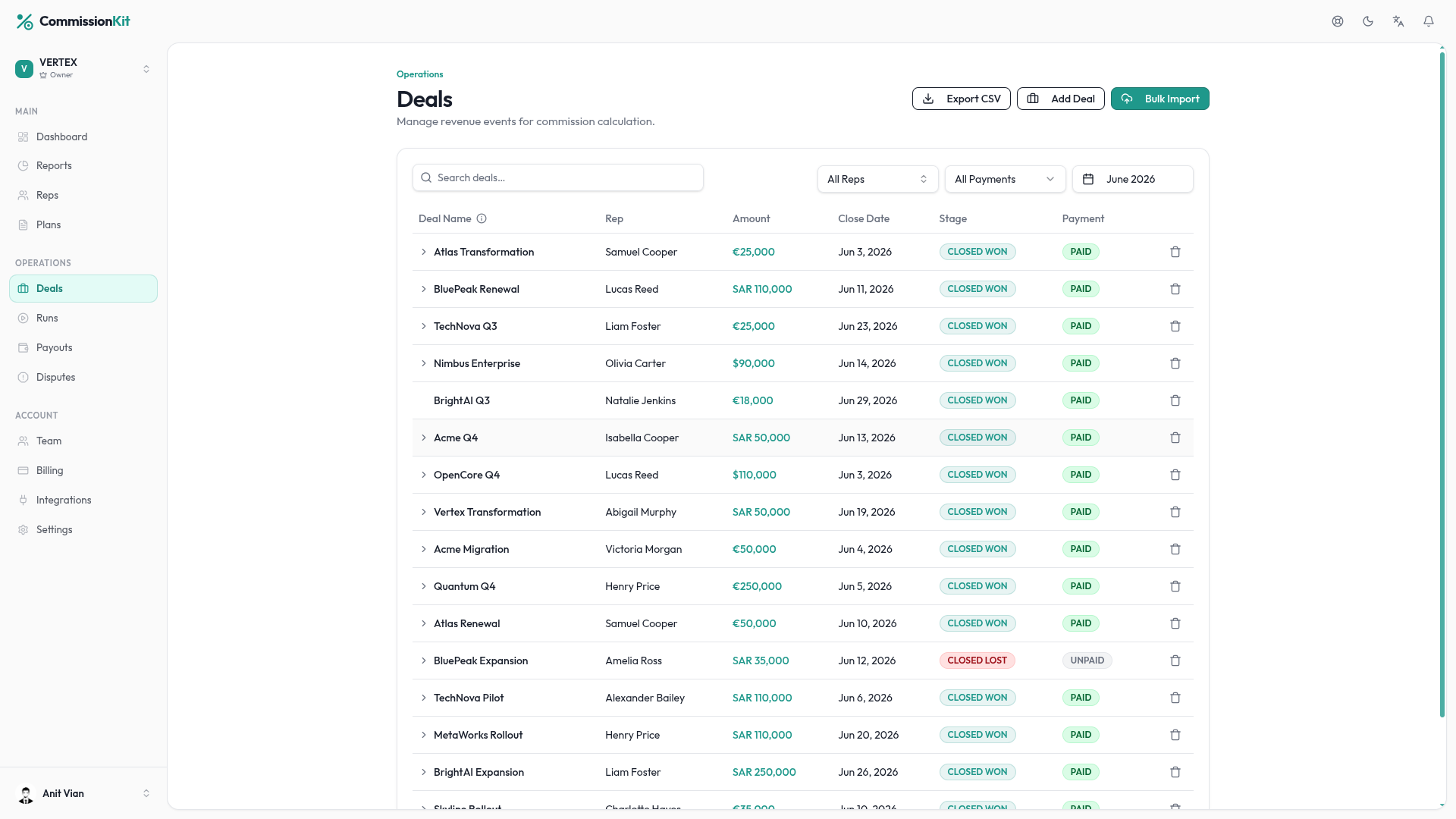Go to Dashboard in sidebar
The image size is (1456, 819).
click(83, 136)
